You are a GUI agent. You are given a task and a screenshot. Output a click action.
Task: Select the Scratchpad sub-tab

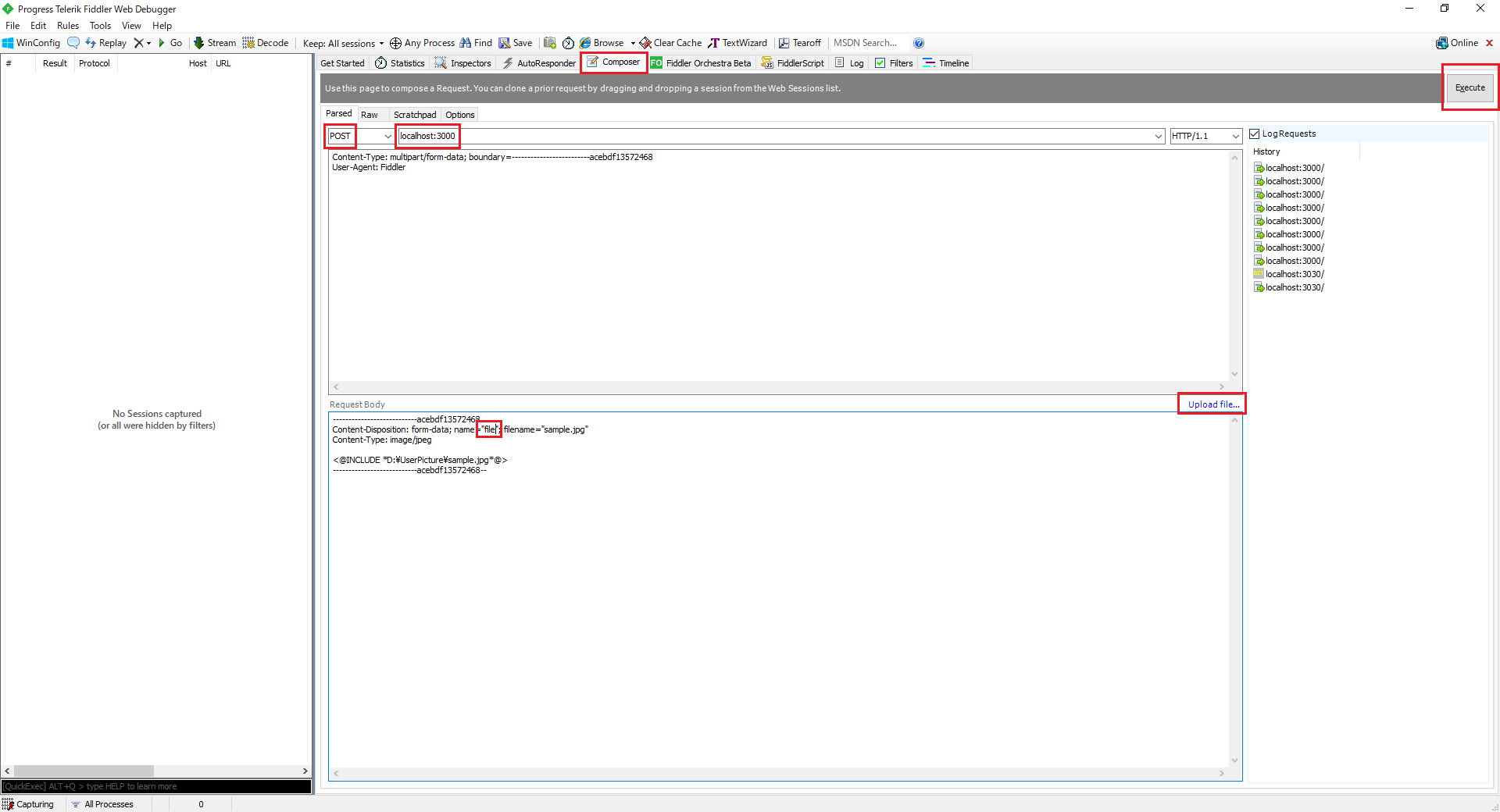tap(415, 115)
